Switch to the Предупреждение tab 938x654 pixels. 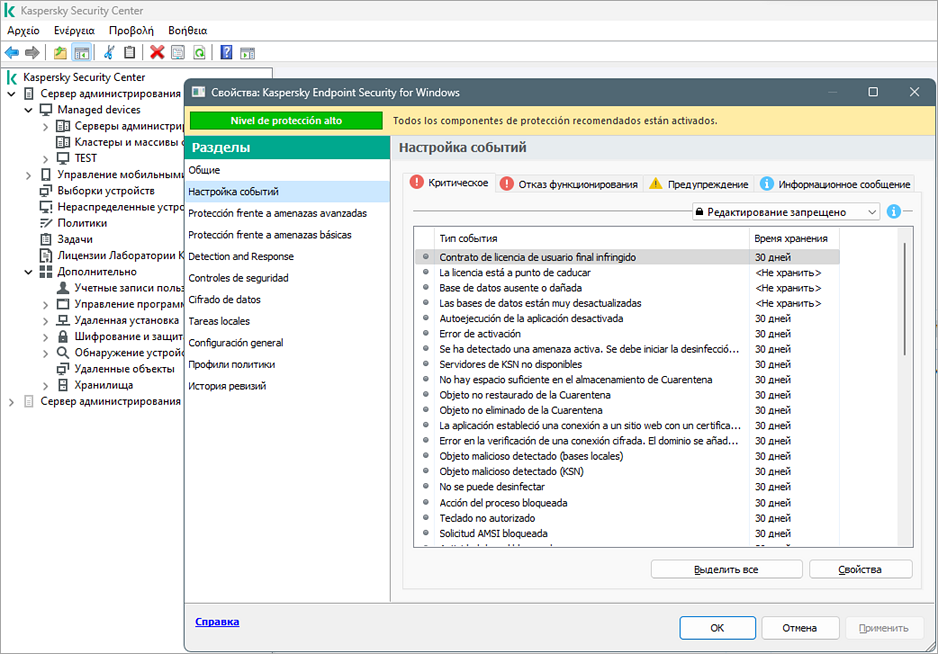pyautogui.click(x=699, y=184)
